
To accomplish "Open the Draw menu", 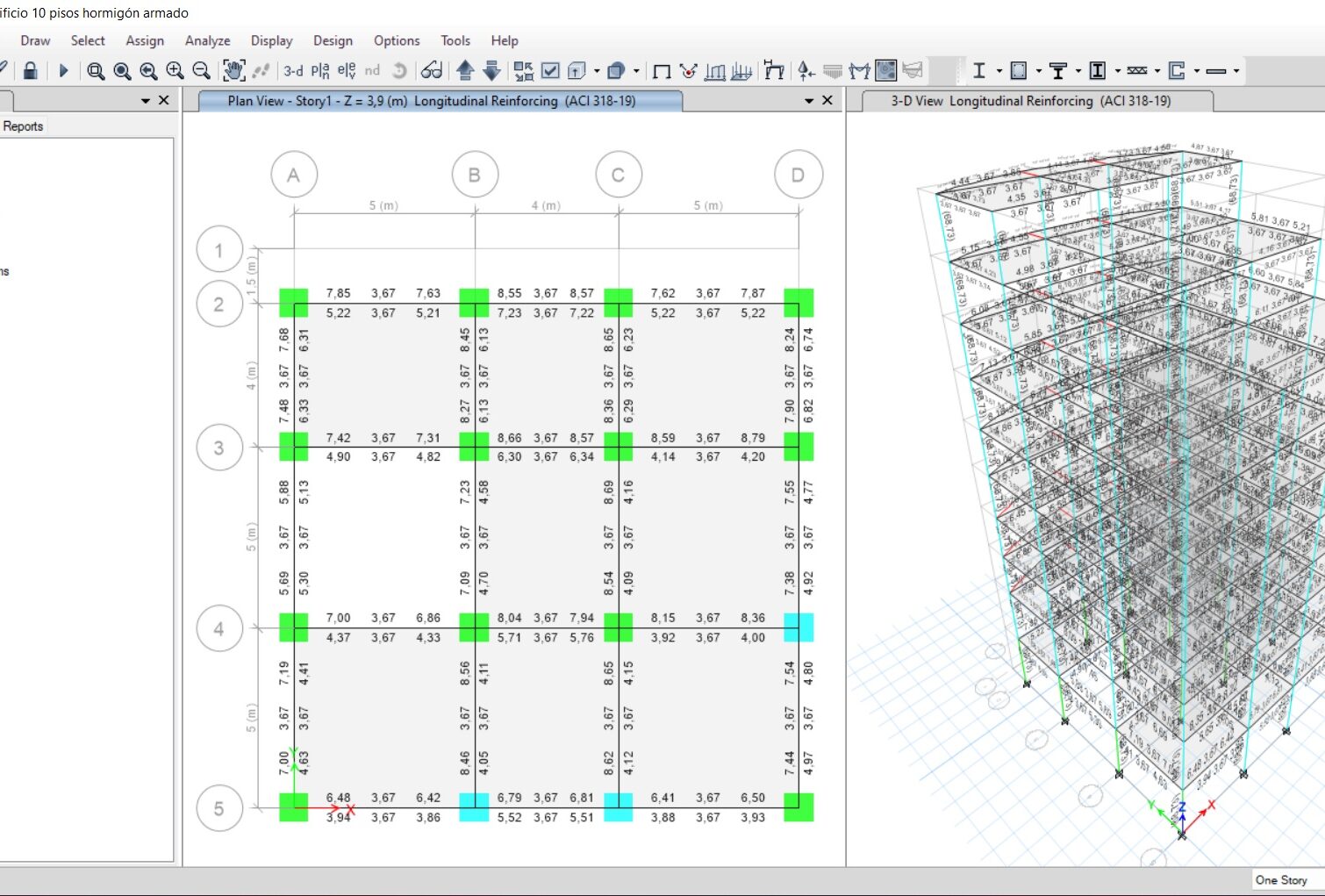I will point(35,40).
